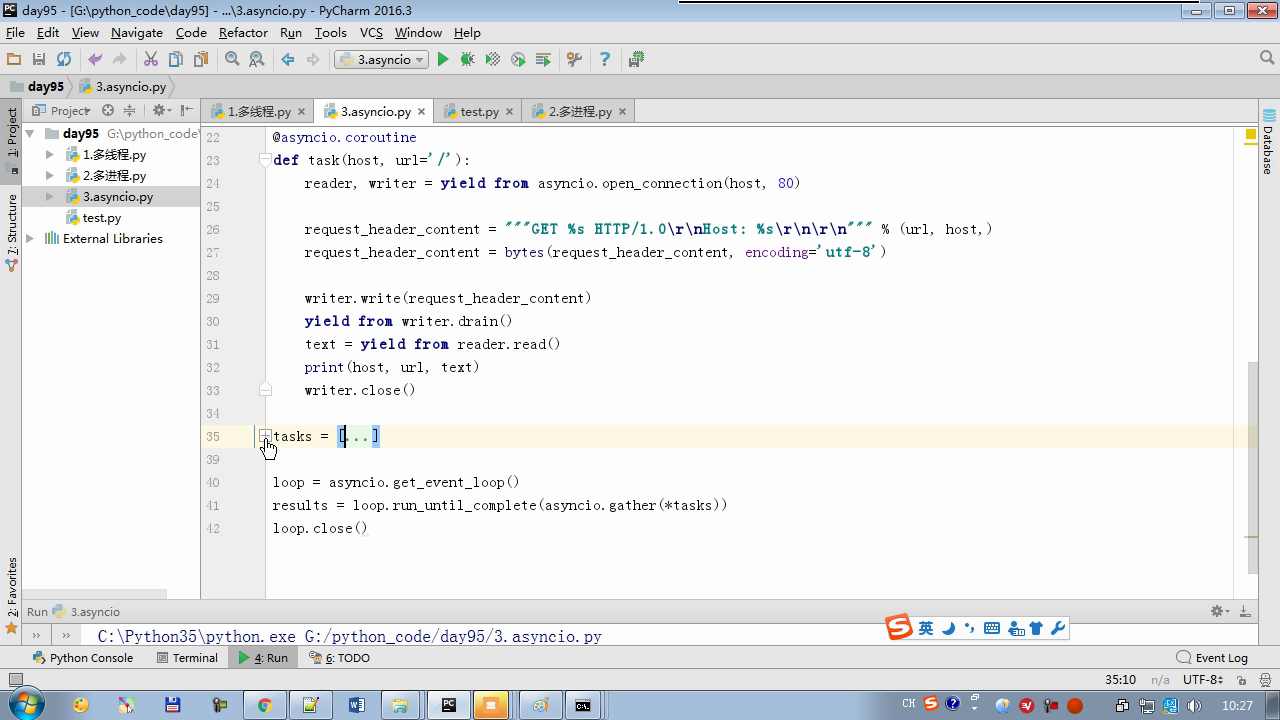This screenshot has width=1280, height=720.
Task: Click the Cut scissors icon
Action: point(151,60)
